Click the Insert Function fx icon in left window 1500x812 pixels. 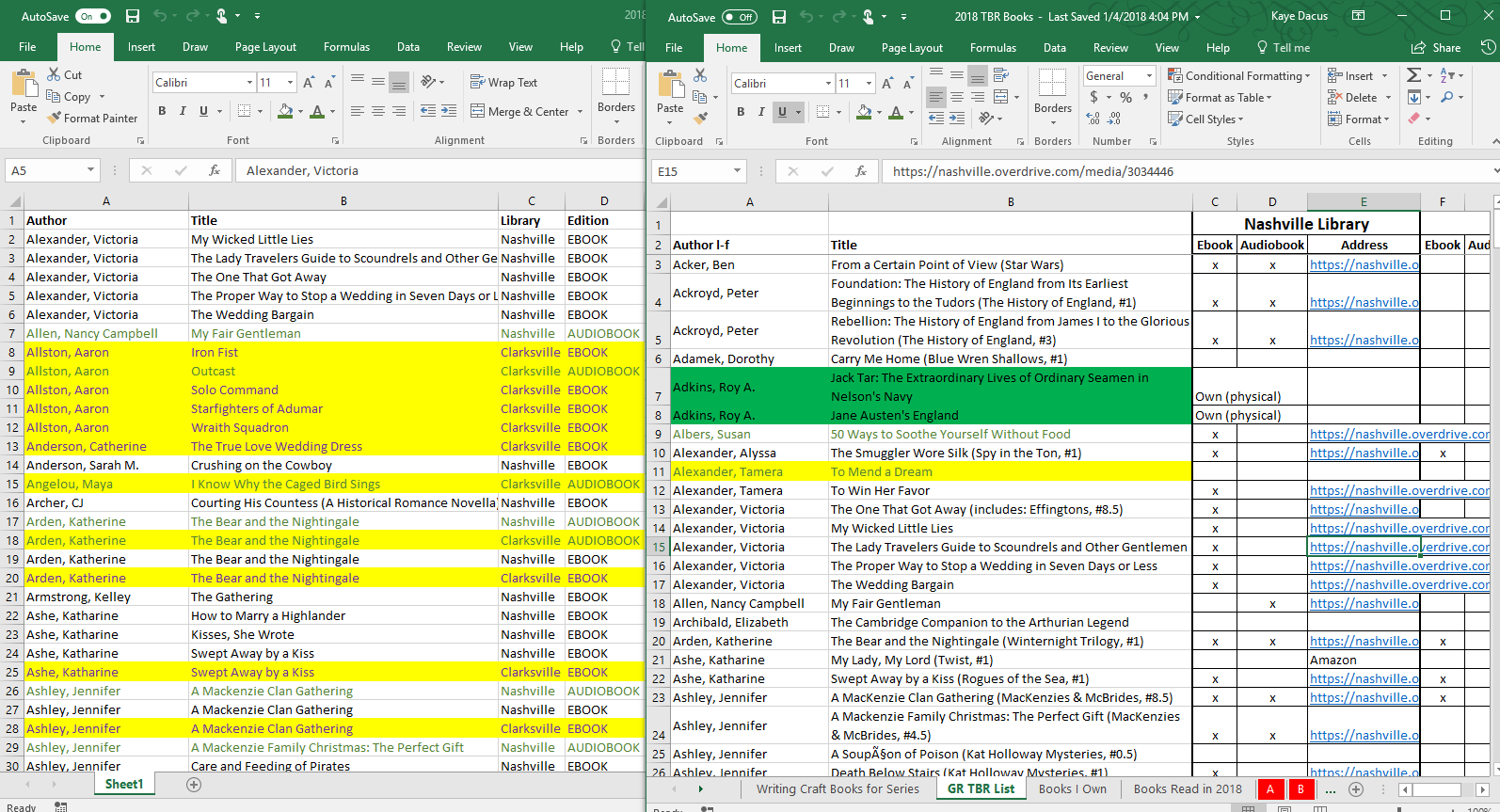point(215,170)
